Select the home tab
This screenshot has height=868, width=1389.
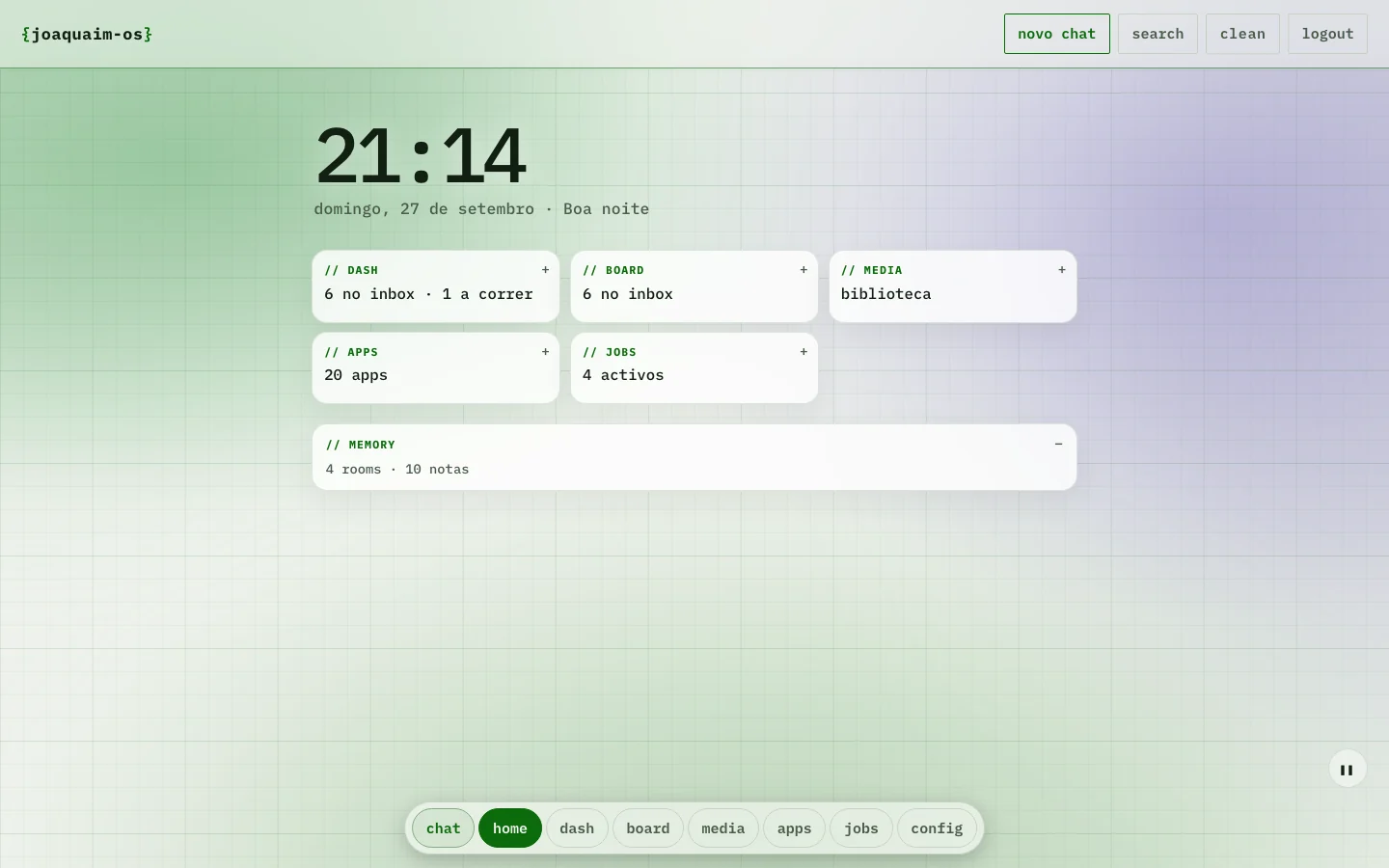point(510,828)
